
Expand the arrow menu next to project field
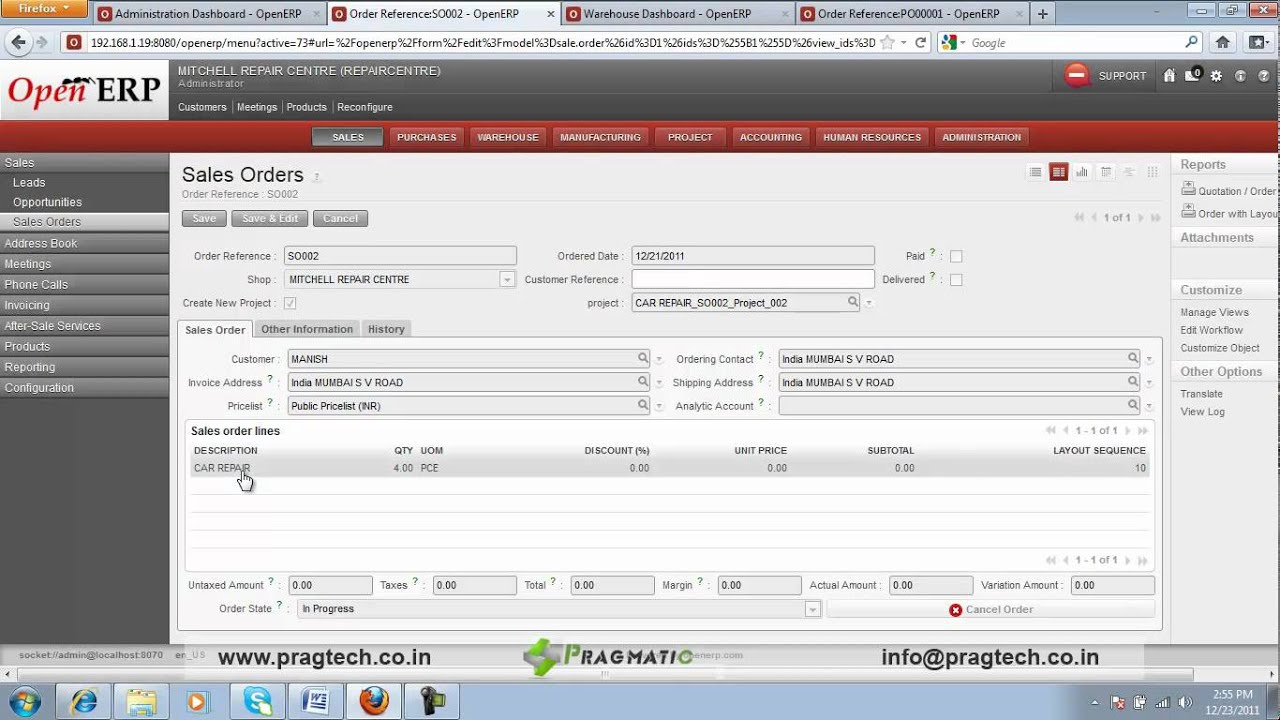(869, 304)
